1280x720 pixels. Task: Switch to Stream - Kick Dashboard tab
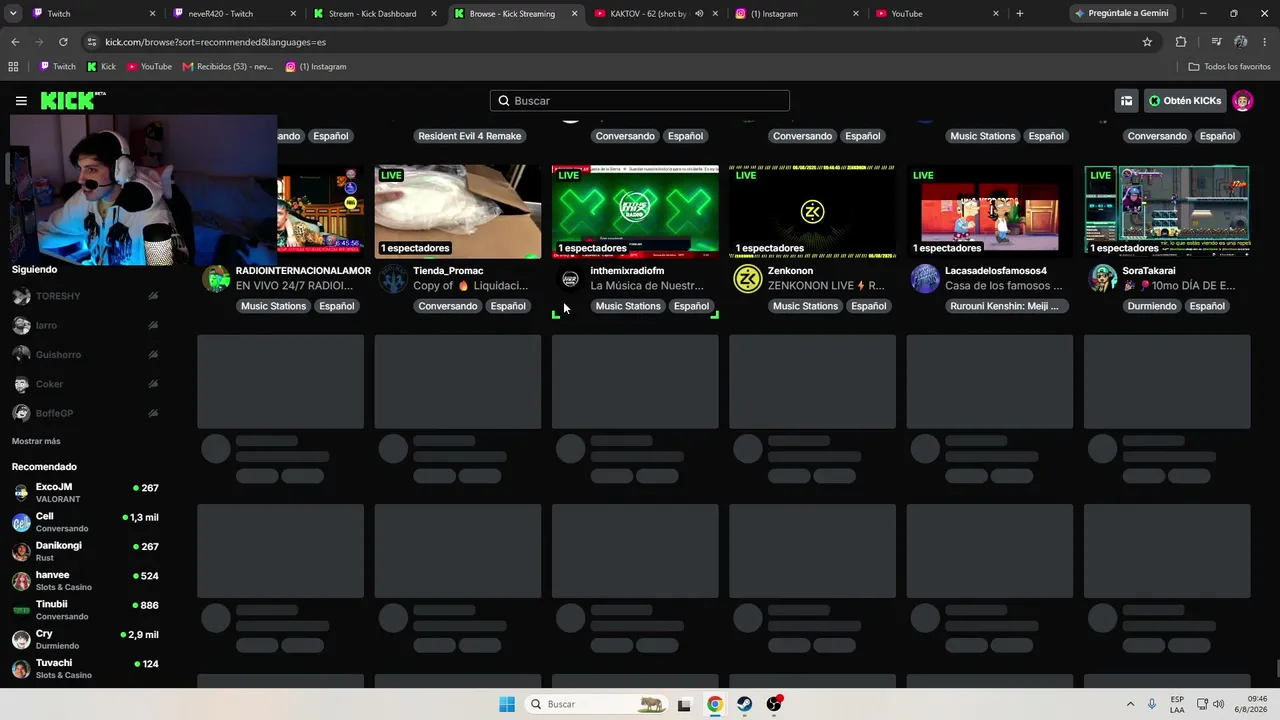click(375, 14)
